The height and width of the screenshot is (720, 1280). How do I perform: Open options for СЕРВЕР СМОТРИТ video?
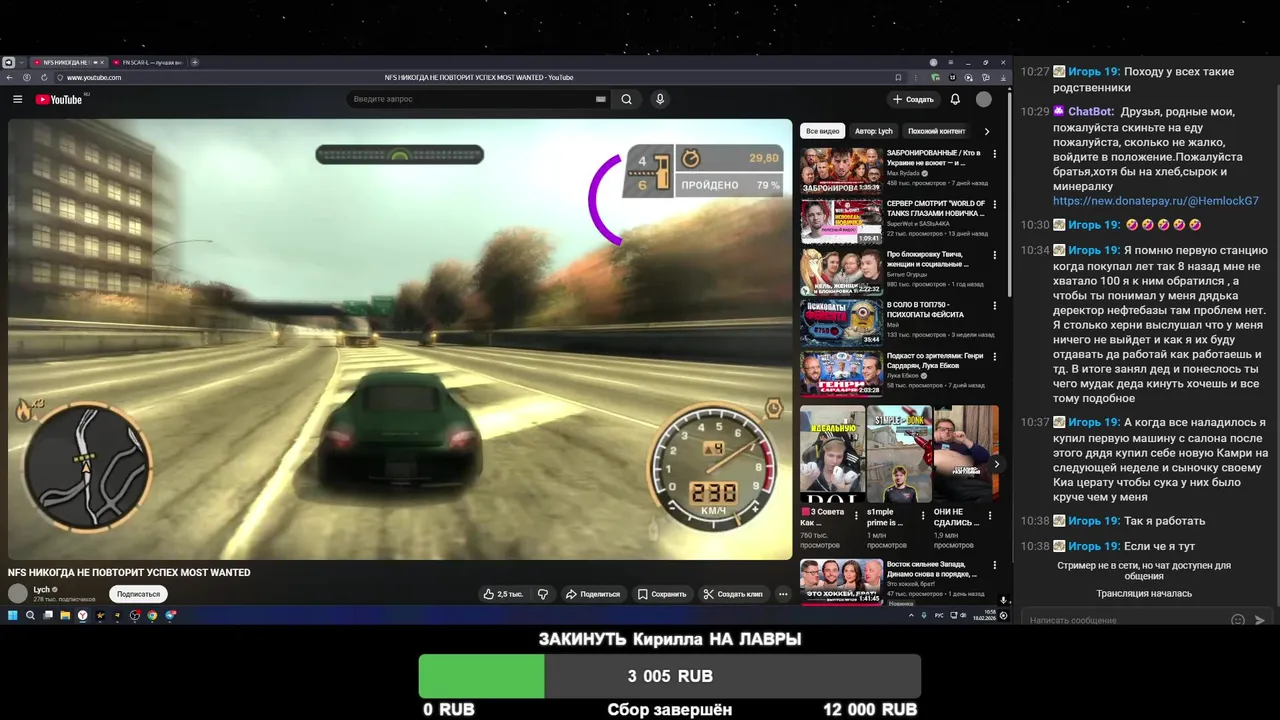[x=994, y=205]
